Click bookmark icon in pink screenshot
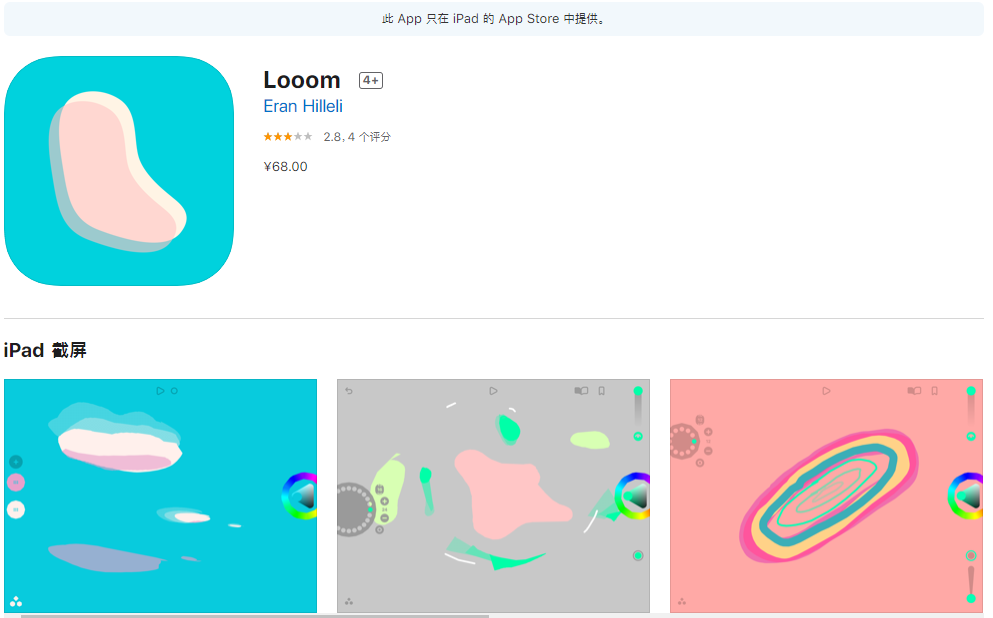Screen dimensions: 993x618 tap(935, 391)
